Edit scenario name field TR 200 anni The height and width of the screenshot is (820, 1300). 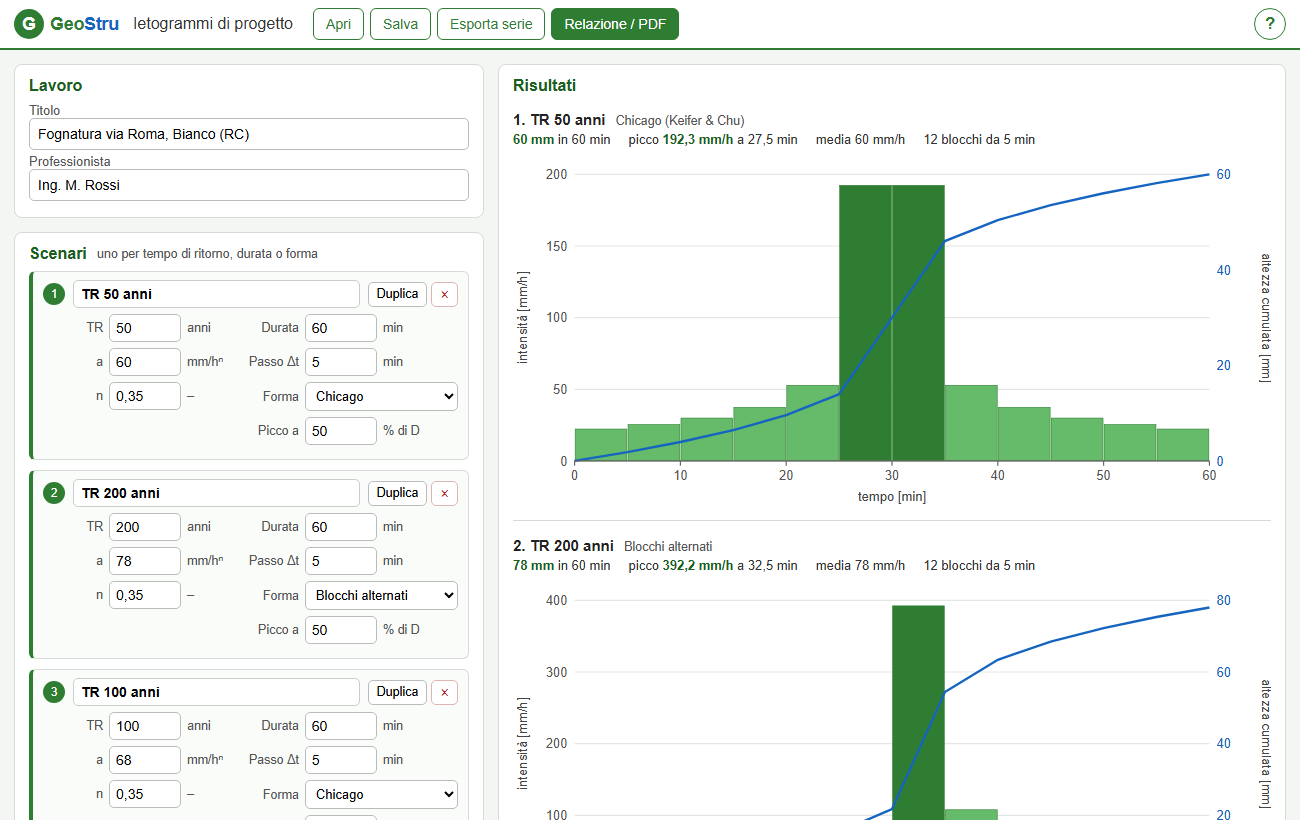(x=216, y=493)
